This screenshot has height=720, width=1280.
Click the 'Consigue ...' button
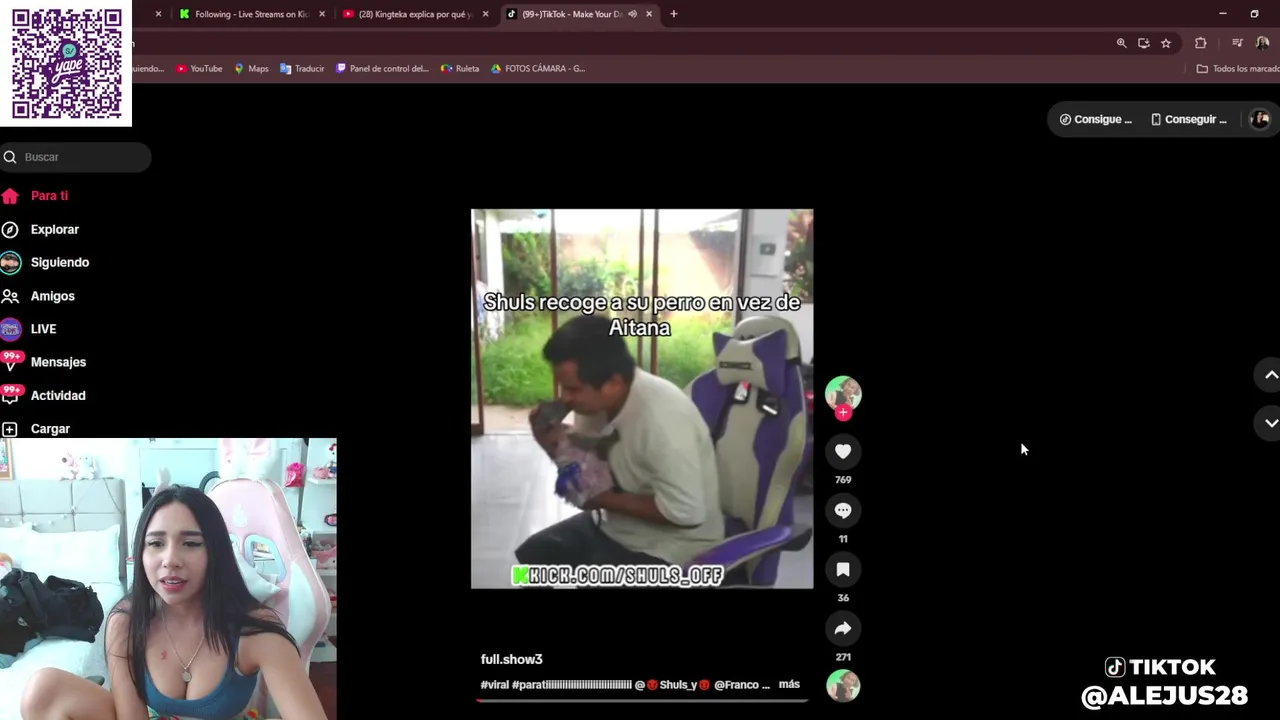[1095, 119]
